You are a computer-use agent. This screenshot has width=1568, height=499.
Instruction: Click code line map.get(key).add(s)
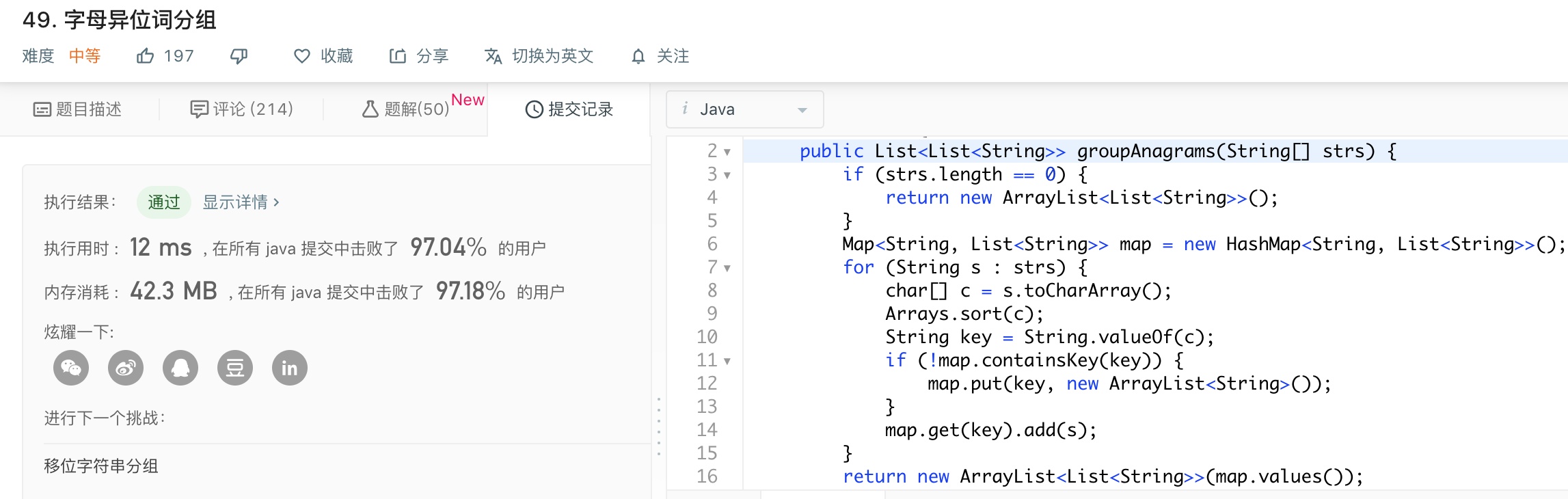(x=991, y=430)
